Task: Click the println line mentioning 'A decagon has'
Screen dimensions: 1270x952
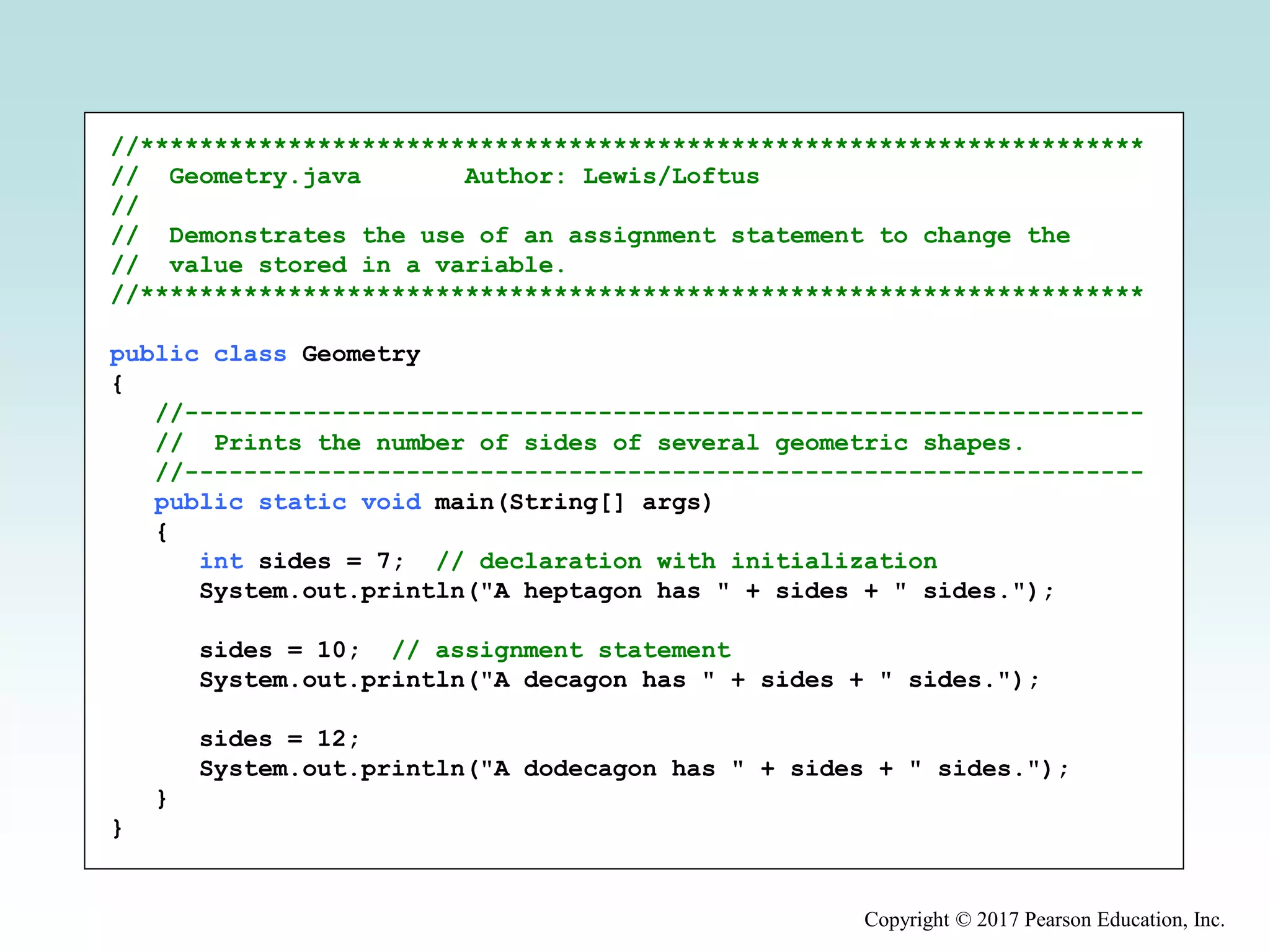Action: 619,680
